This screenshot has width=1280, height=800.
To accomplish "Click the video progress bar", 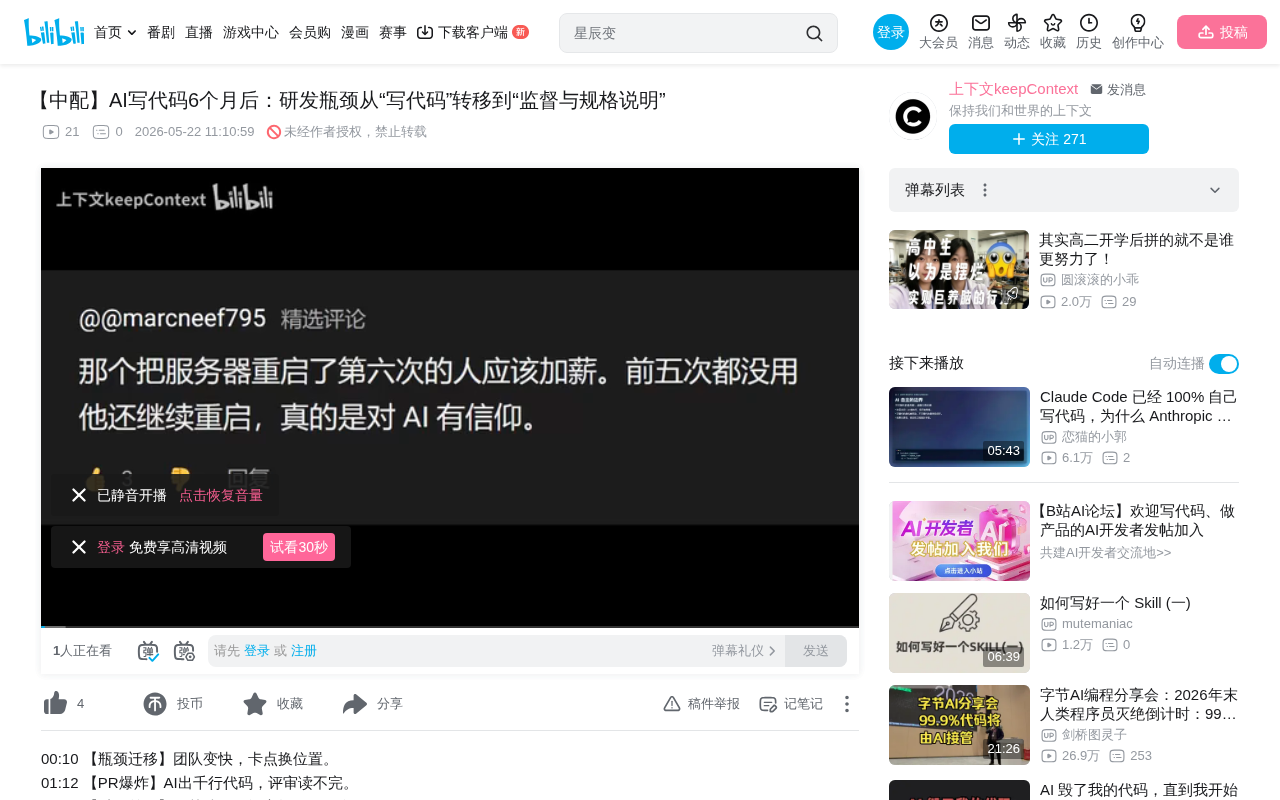I will click(x=450, y=627).
